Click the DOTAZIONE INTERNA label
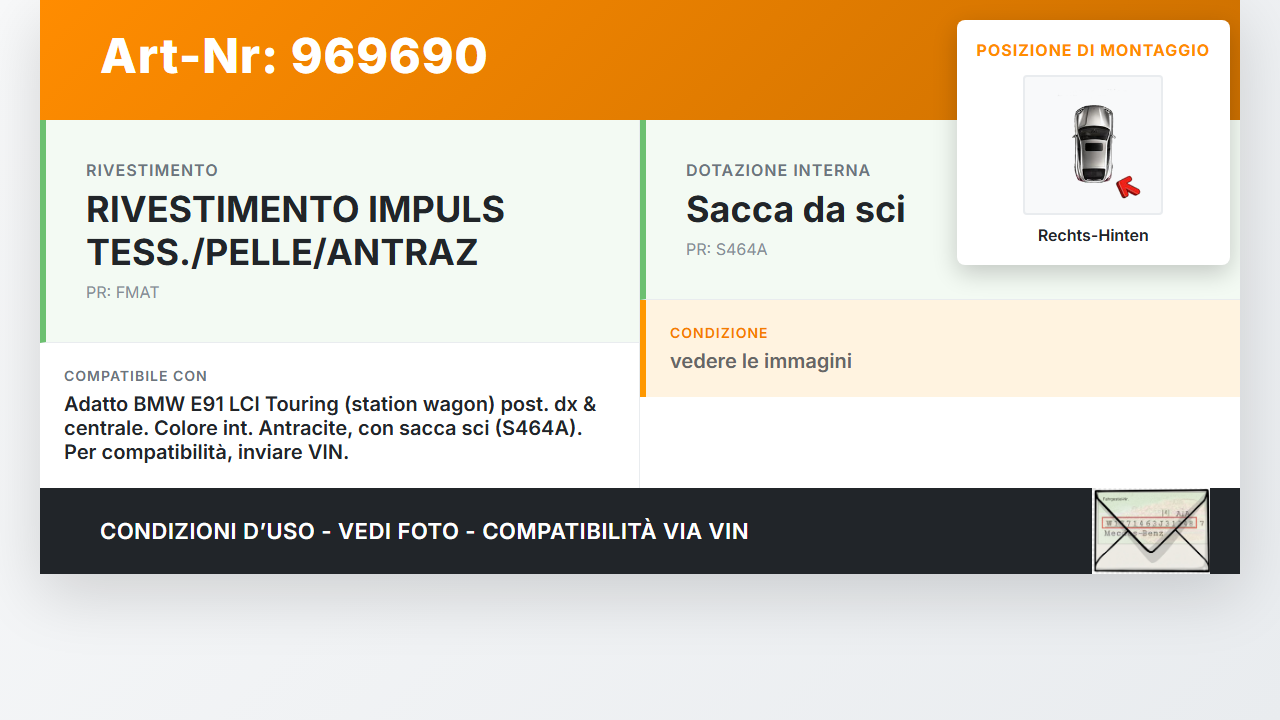 point(778,171)
